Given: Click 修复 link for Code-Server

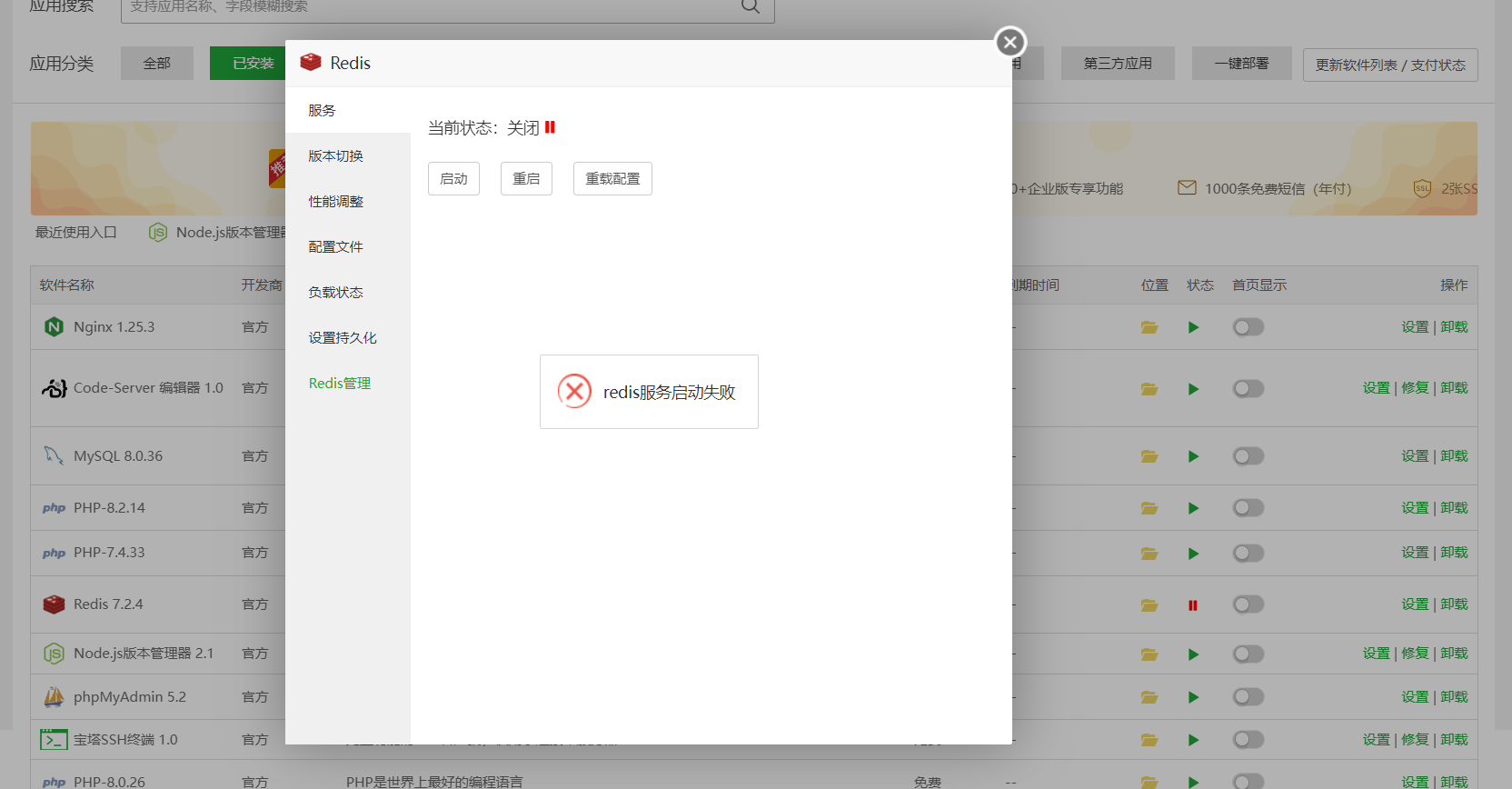Looking at the screenshot, I should pos(1415,387).
